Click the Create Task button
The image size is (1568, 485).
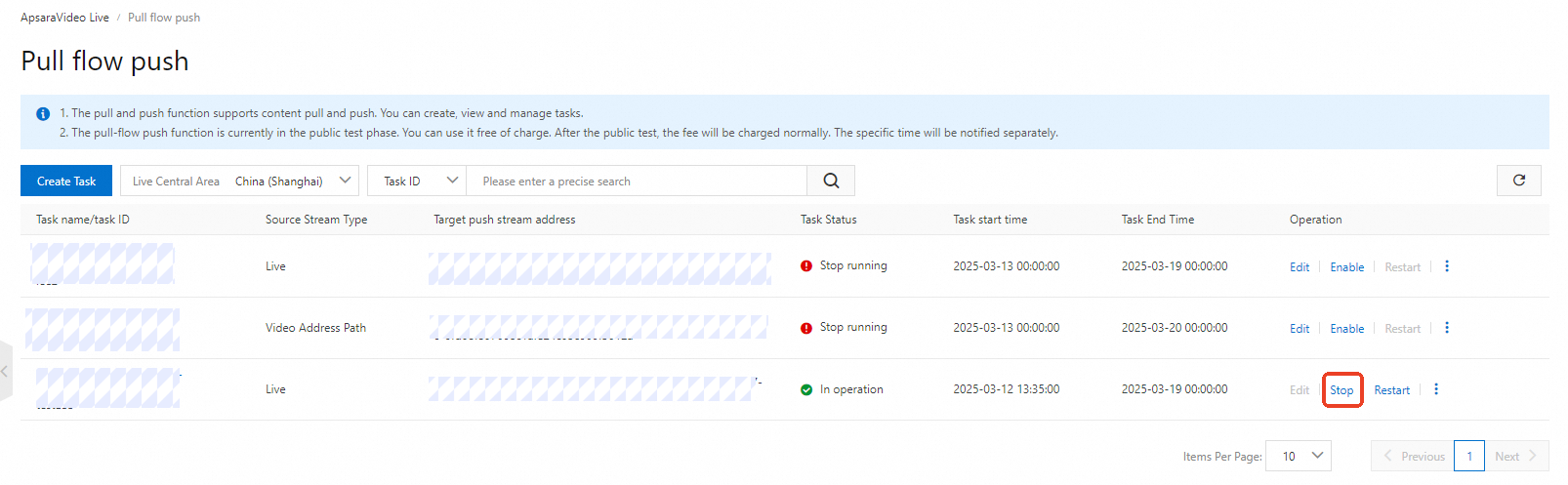tap(66, 181)
